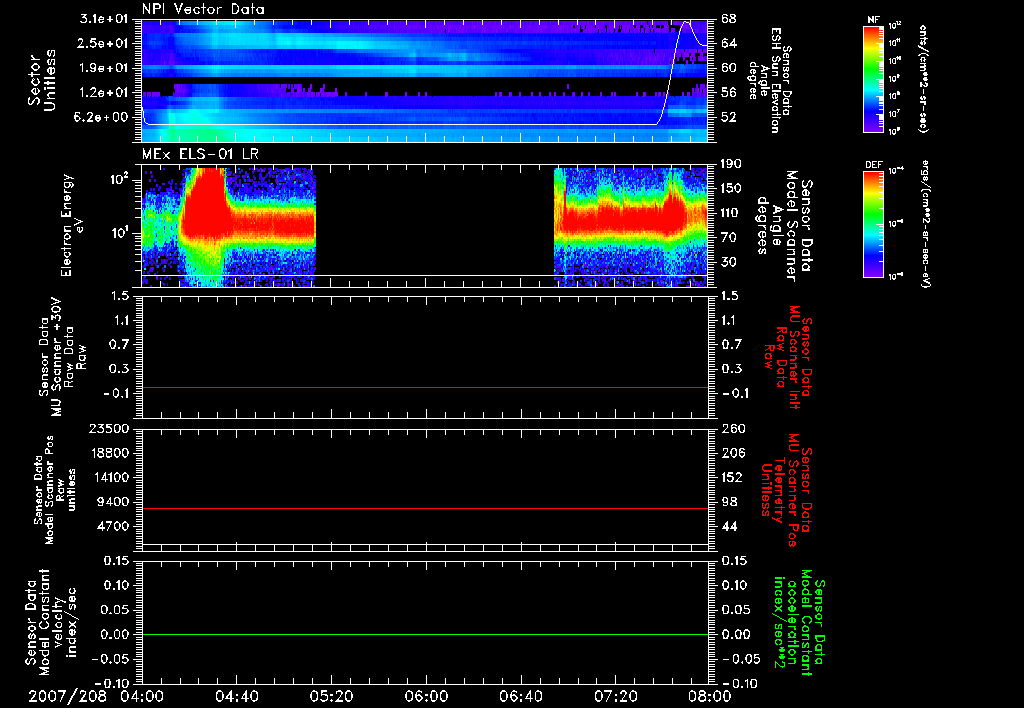Click the NF color scale bar
This screenshot has height=708, width=1024.
click(x=874, y=78)
